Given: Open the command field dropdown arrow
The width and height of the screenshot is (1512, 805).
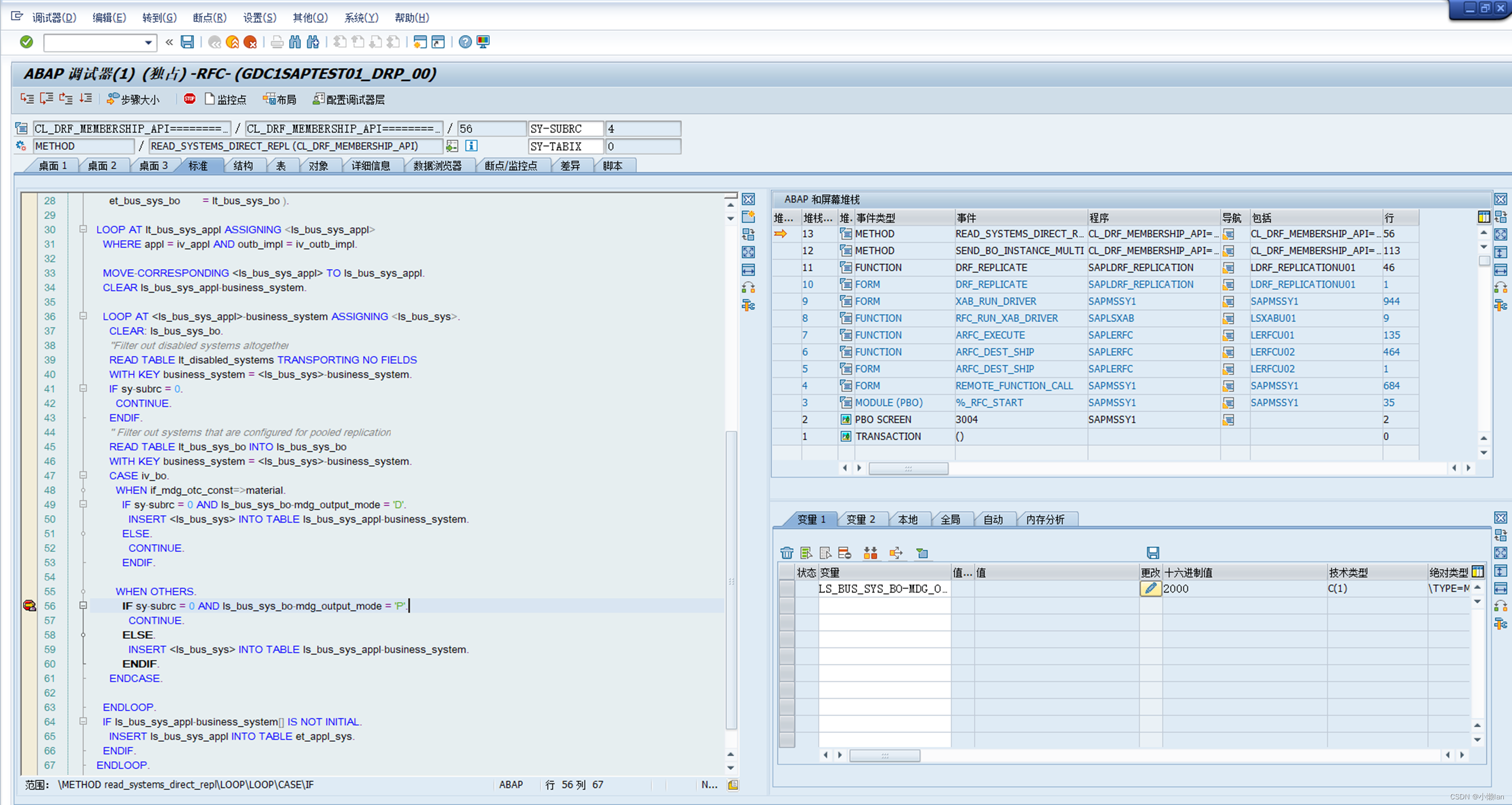Looking at the screenshot, I should [x=149, y=42].
